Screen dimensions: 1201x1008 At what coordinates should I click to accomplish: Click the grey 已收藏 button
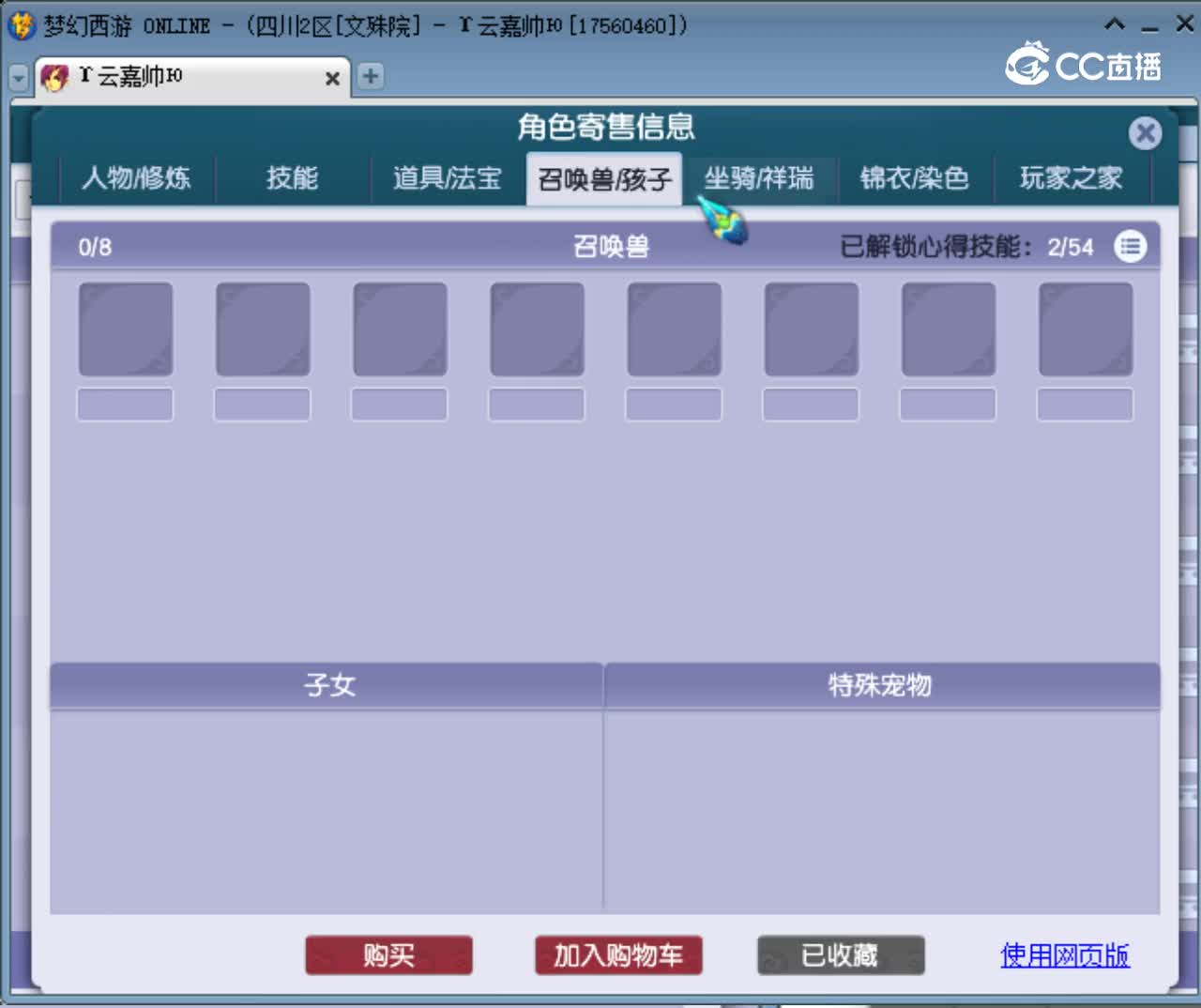pyautogui.click(x=841, y=955)
